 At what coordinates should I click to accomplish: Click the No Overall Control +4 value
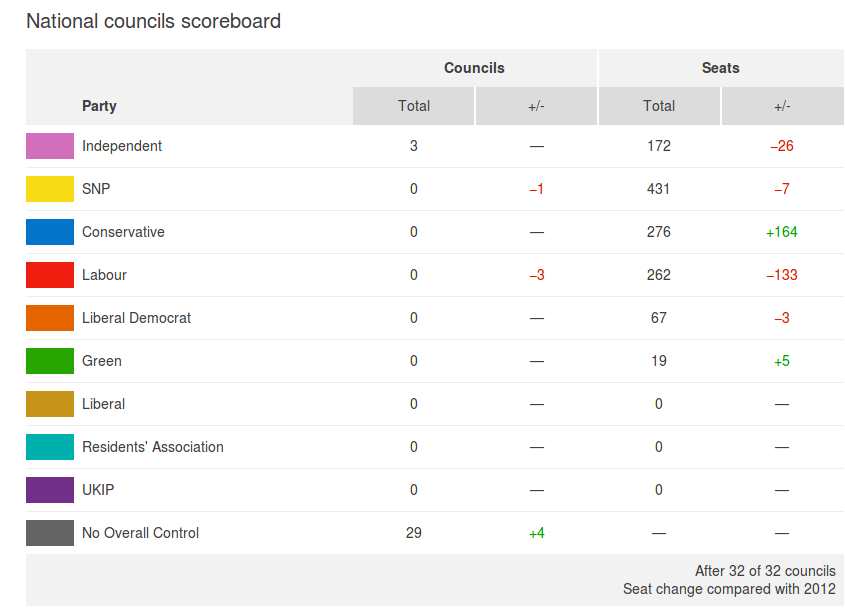537,533
